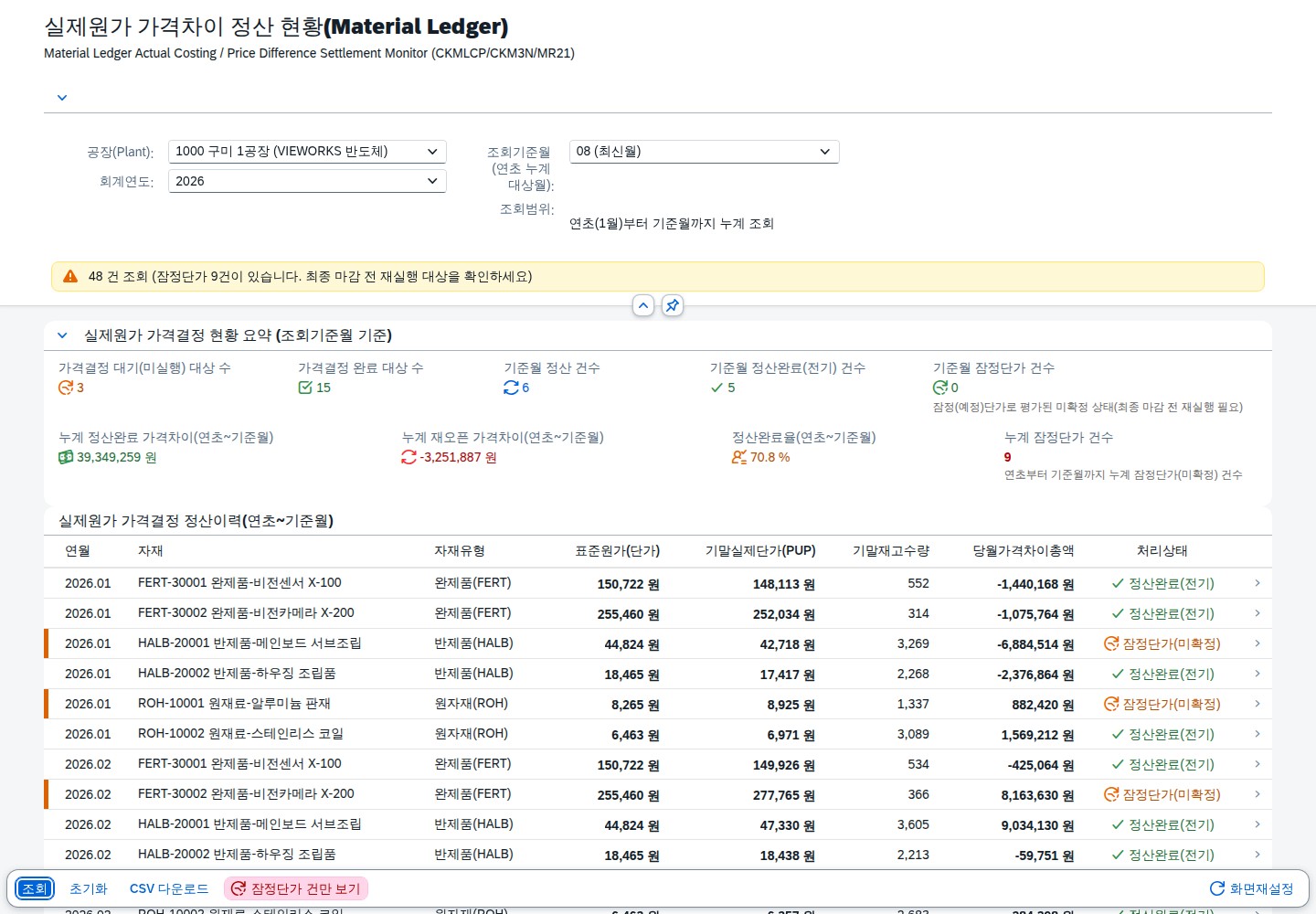This screenshot has height=914, width=1316.
Task: Click price difference -6,884,514 원
Action: pos(1035,644)
